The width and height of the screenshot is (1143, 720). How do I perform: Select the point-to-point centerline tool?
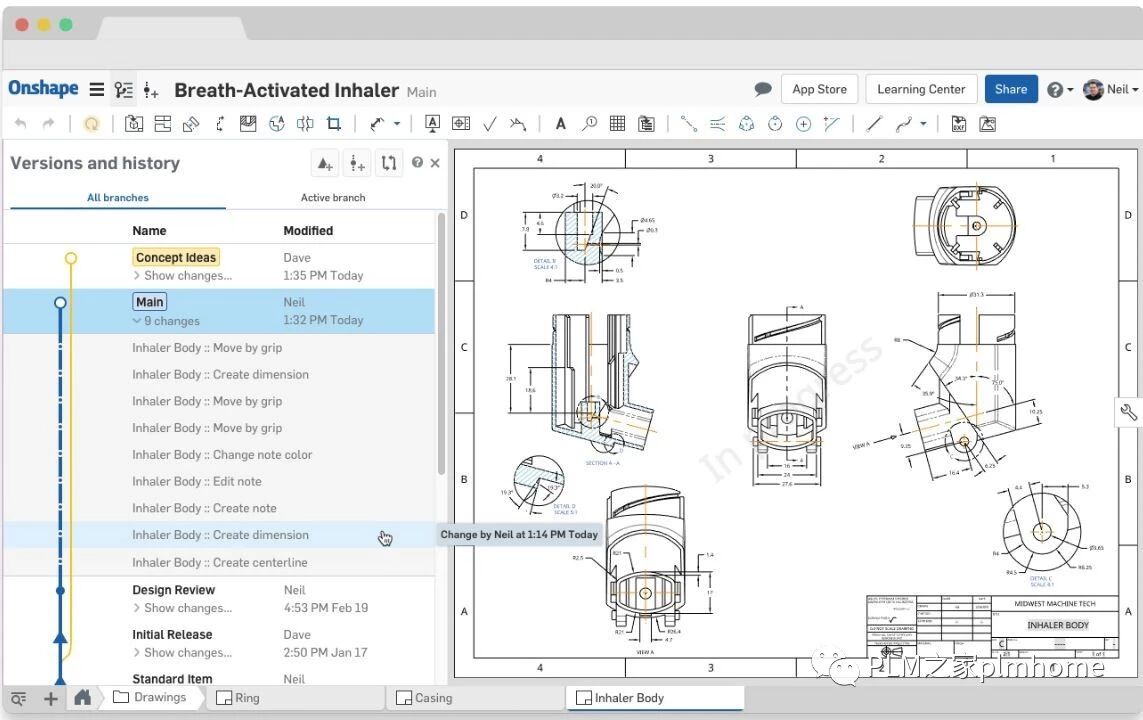(x=689, y=124)
